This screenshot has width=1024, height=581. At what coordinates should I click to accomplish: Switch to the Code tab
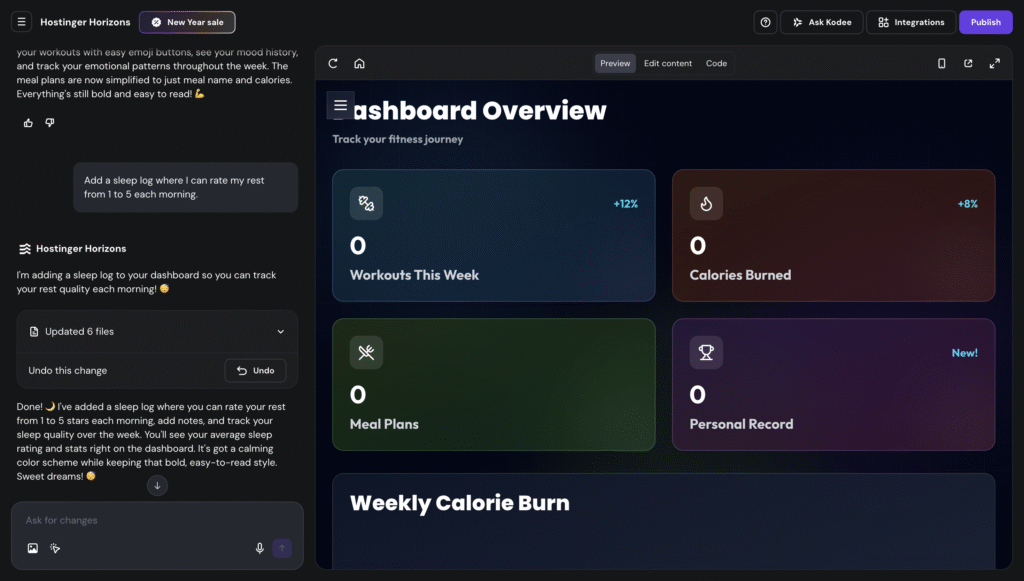716,62
